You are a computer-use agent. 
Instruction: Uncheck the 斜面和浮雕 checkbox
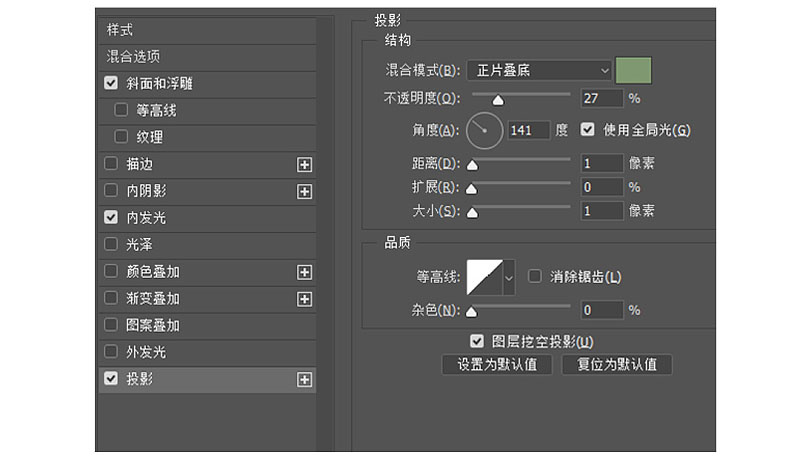(111, 83)
